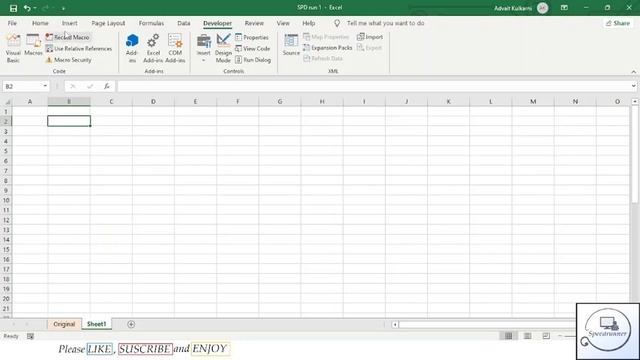The image size is (640, 360).
Task: Open Ribbon Display Options
Action: coord(564,8)
